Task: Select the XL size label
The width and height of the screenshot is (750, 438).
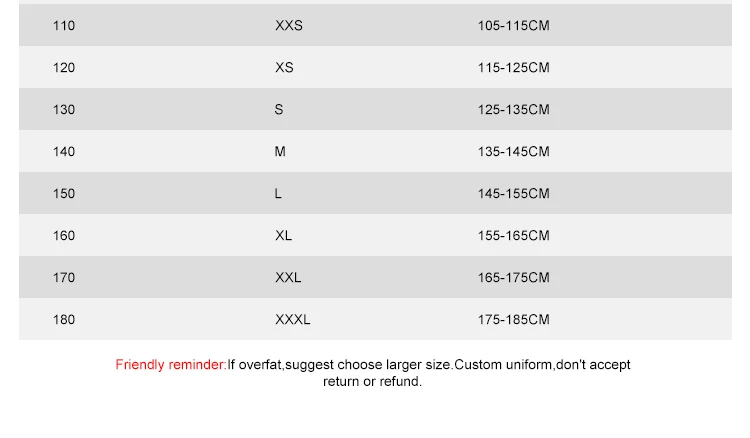Action: click(283, 236)
